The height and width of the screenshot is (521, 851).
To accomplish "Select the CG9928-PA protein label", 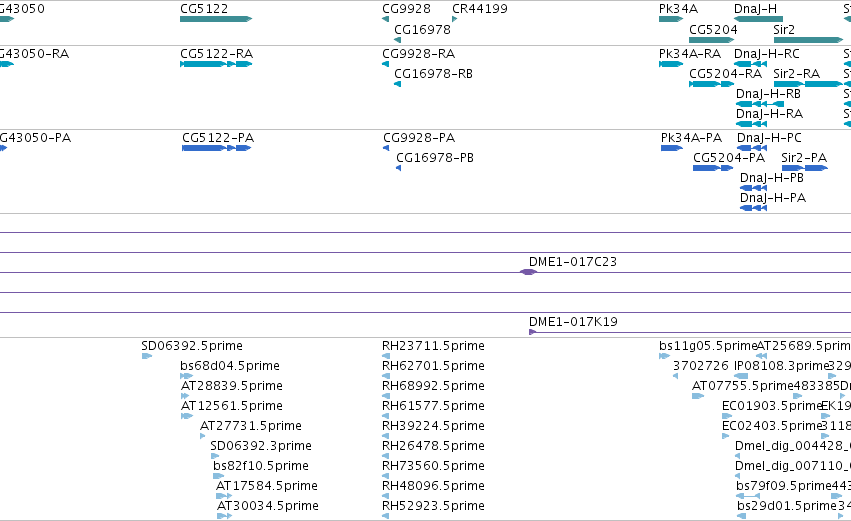I will click(419, 138).
